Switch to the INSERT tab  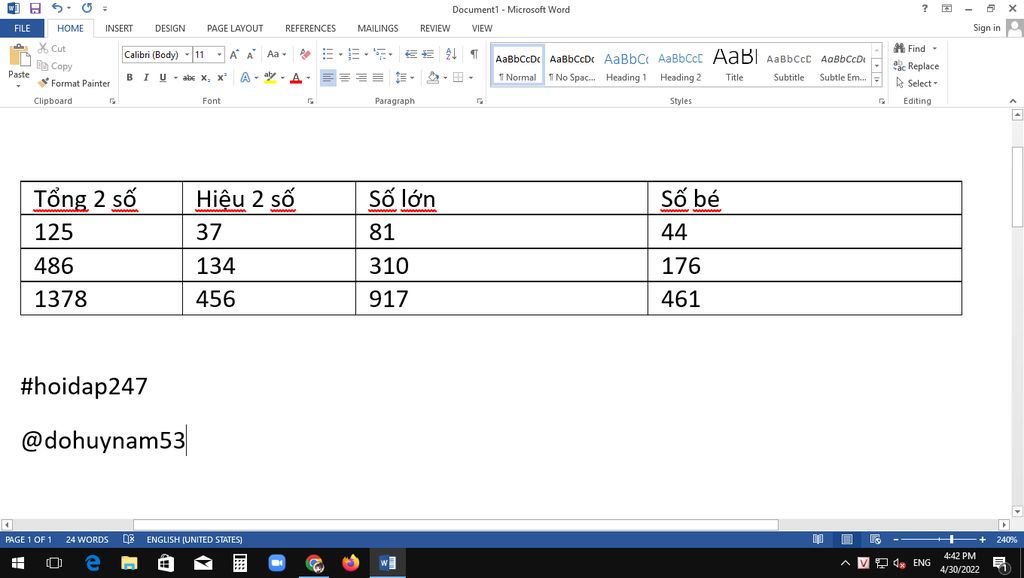(x=119, y=28)
